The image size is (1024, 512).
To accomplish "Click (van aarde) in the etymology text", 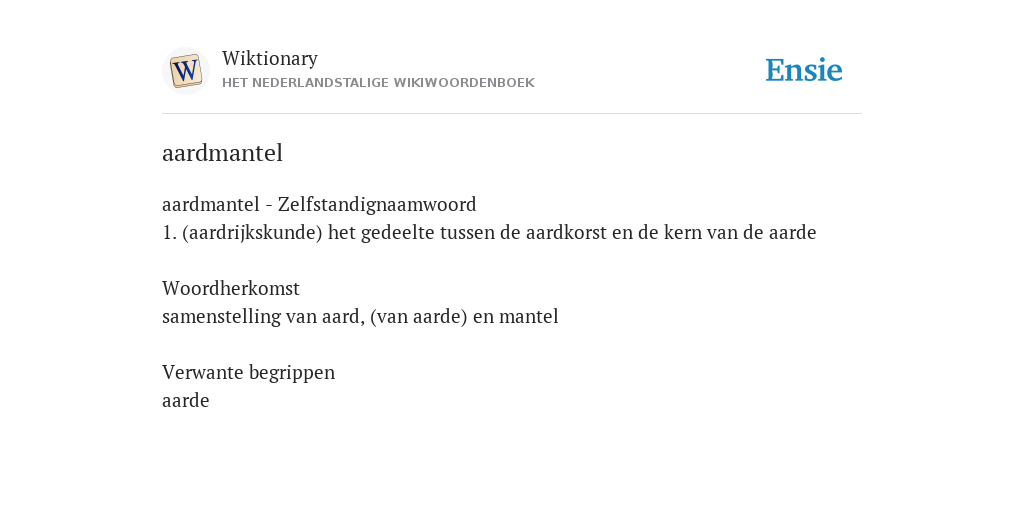I will pos(419,317).
